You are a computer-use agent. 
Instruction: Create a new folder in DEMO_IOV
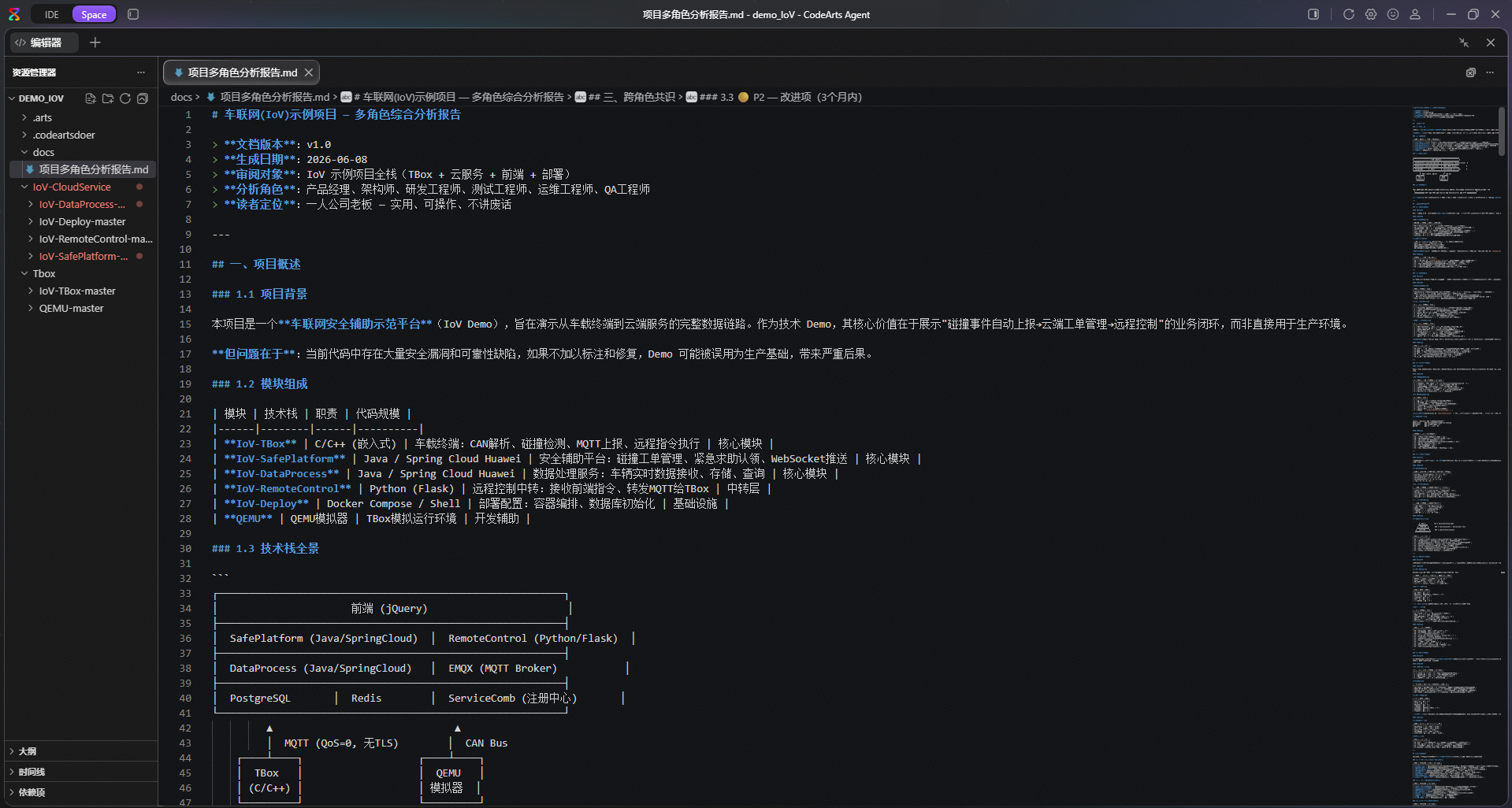[108, 98]
